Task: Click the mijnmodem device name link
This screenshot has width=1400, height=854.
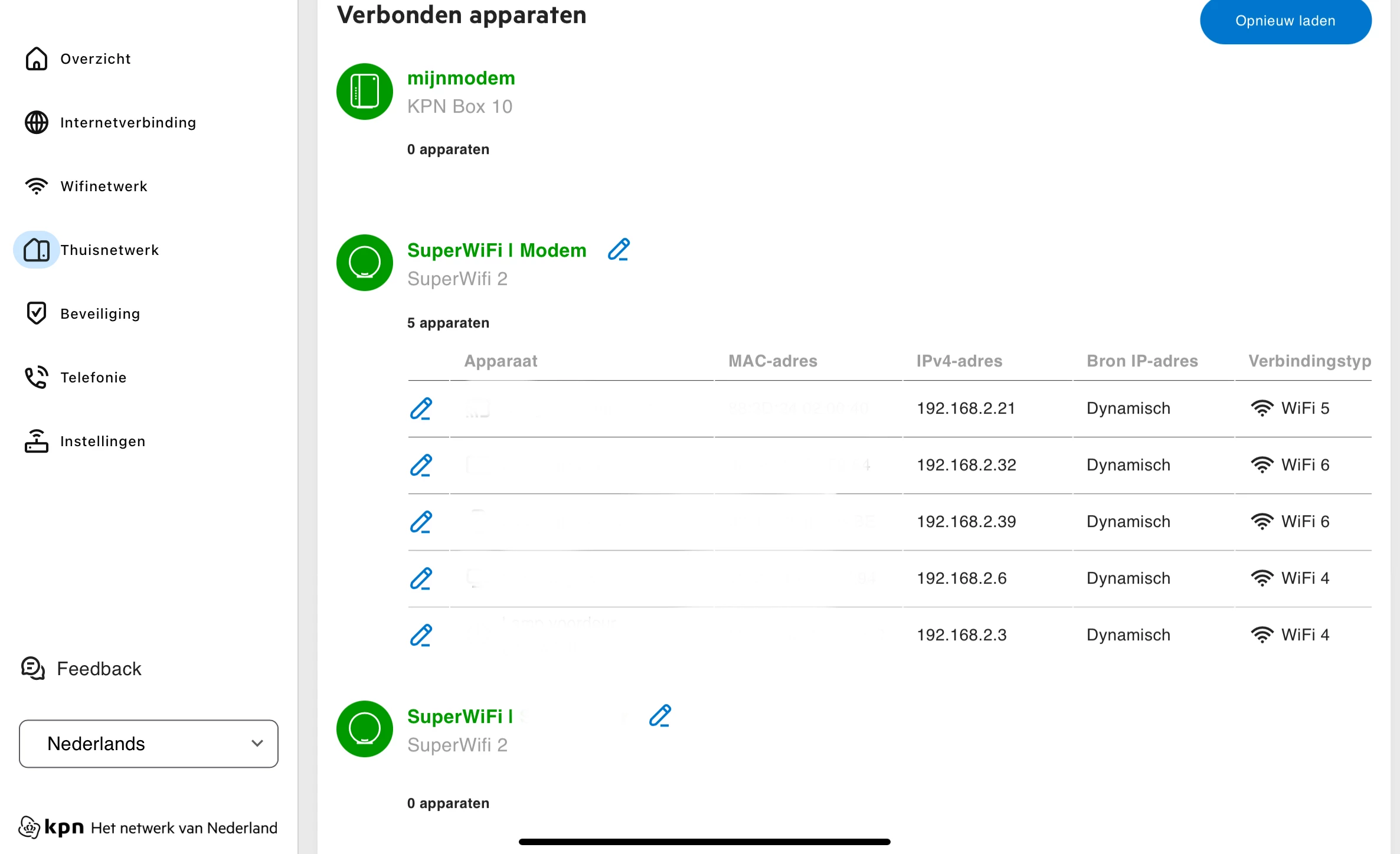Action: (x=461, y=78)
